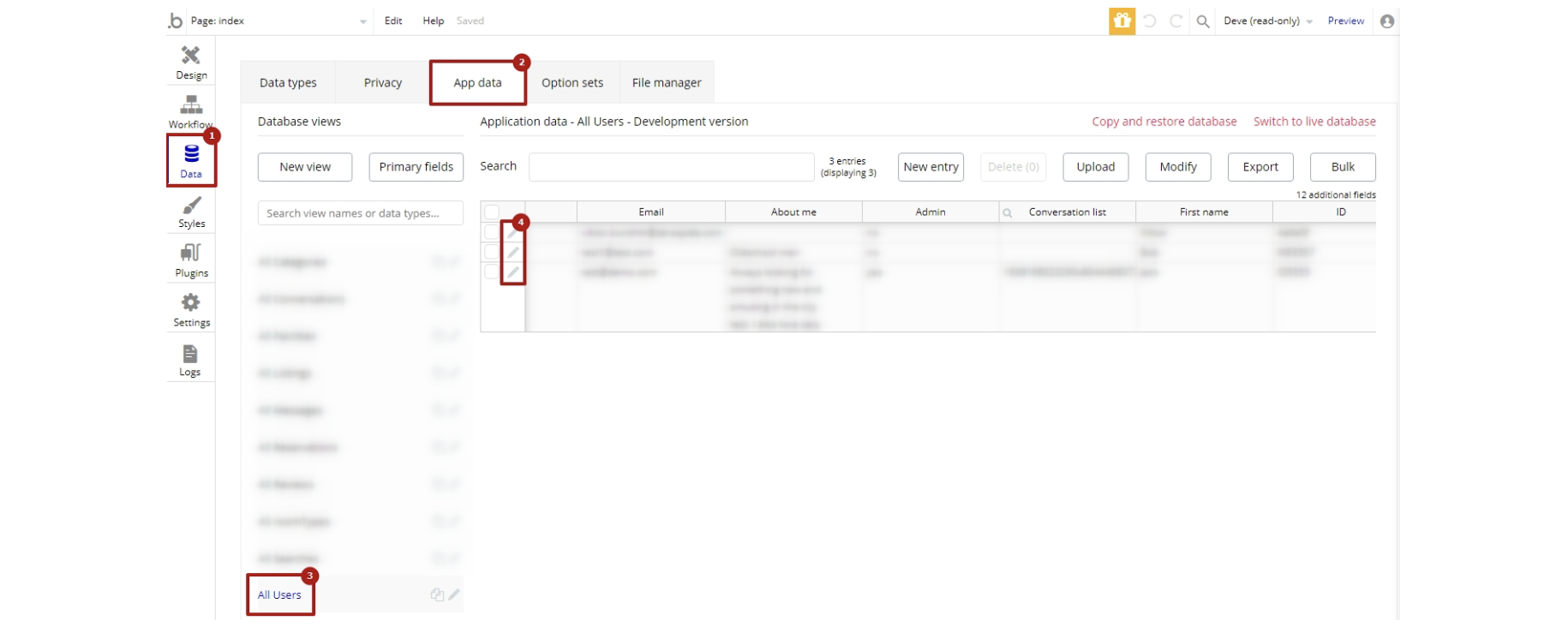Click the Admin column header
The height and width of the screenshot is (627, 1568).
[x=931, y=212]
